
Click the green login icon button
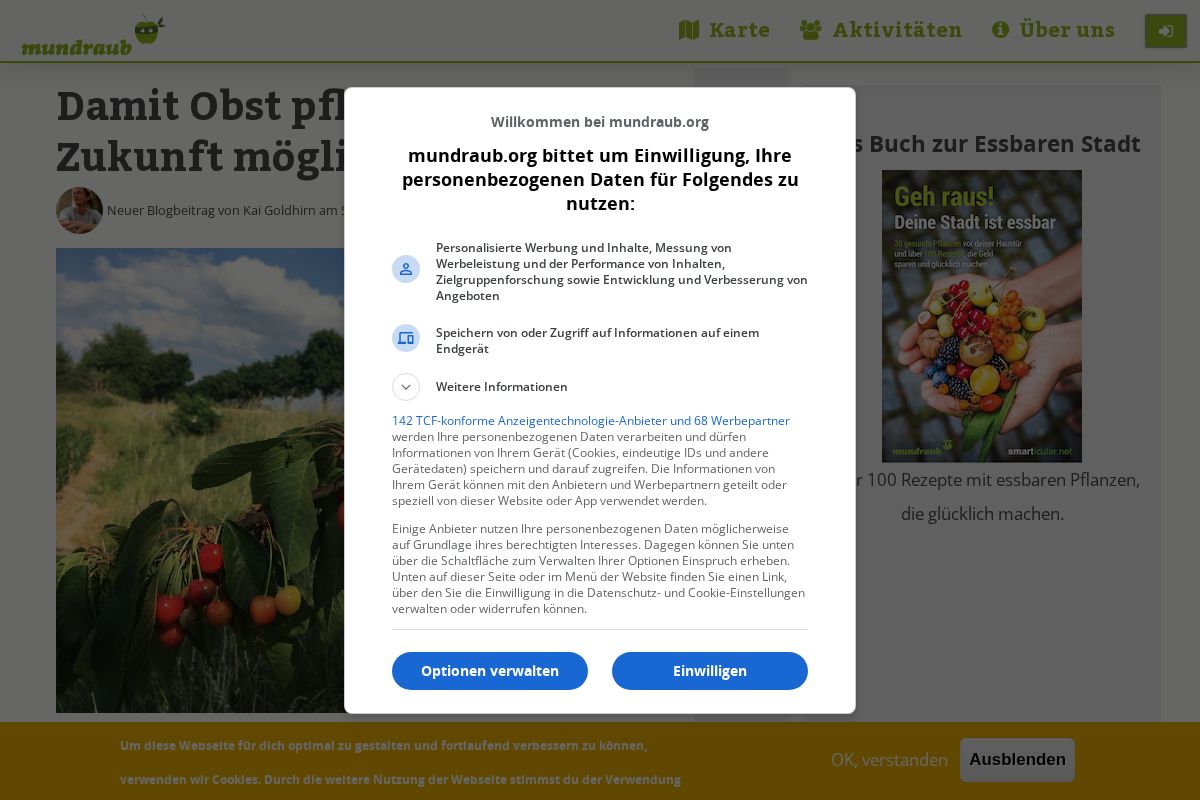tap(1166, 31)
